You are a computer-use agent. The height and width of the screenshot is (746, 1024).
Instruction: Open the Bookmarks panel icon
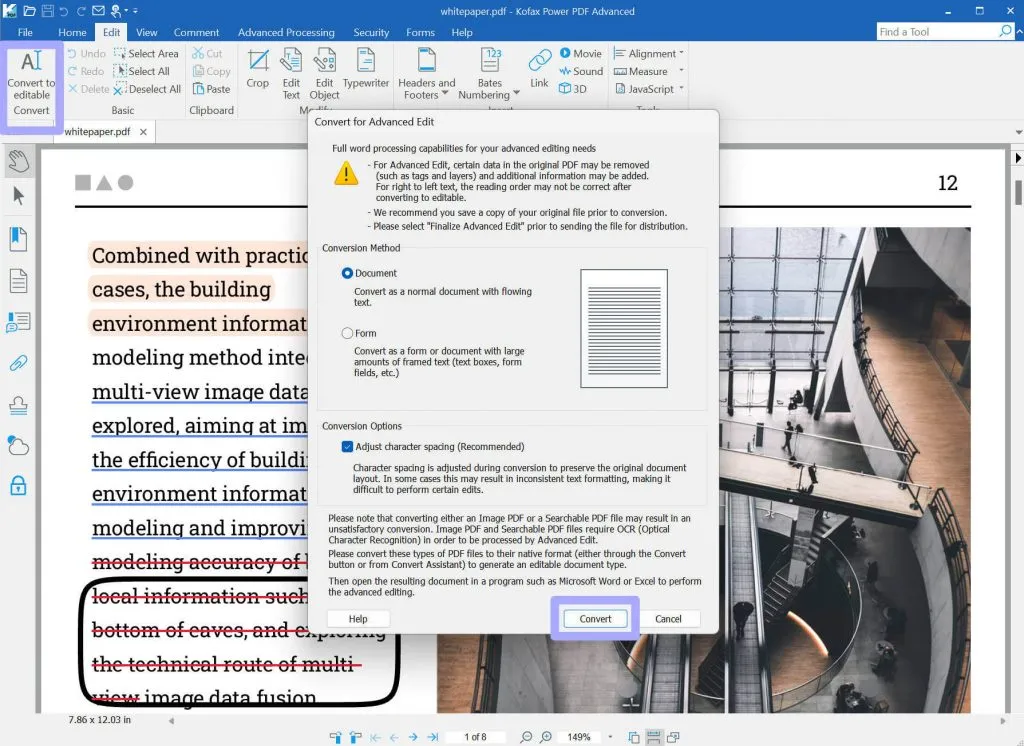pyautogui.click(x=18, y=238)
